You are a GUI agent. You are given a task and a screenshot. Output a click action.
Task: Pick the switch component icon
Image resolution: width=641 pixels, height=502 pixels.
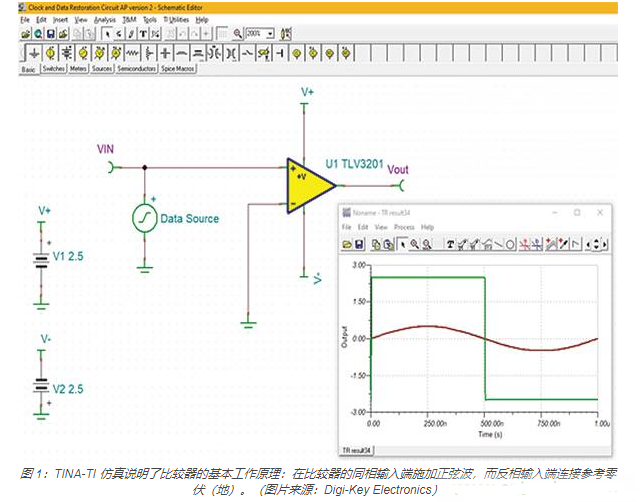tap(247, 53)
